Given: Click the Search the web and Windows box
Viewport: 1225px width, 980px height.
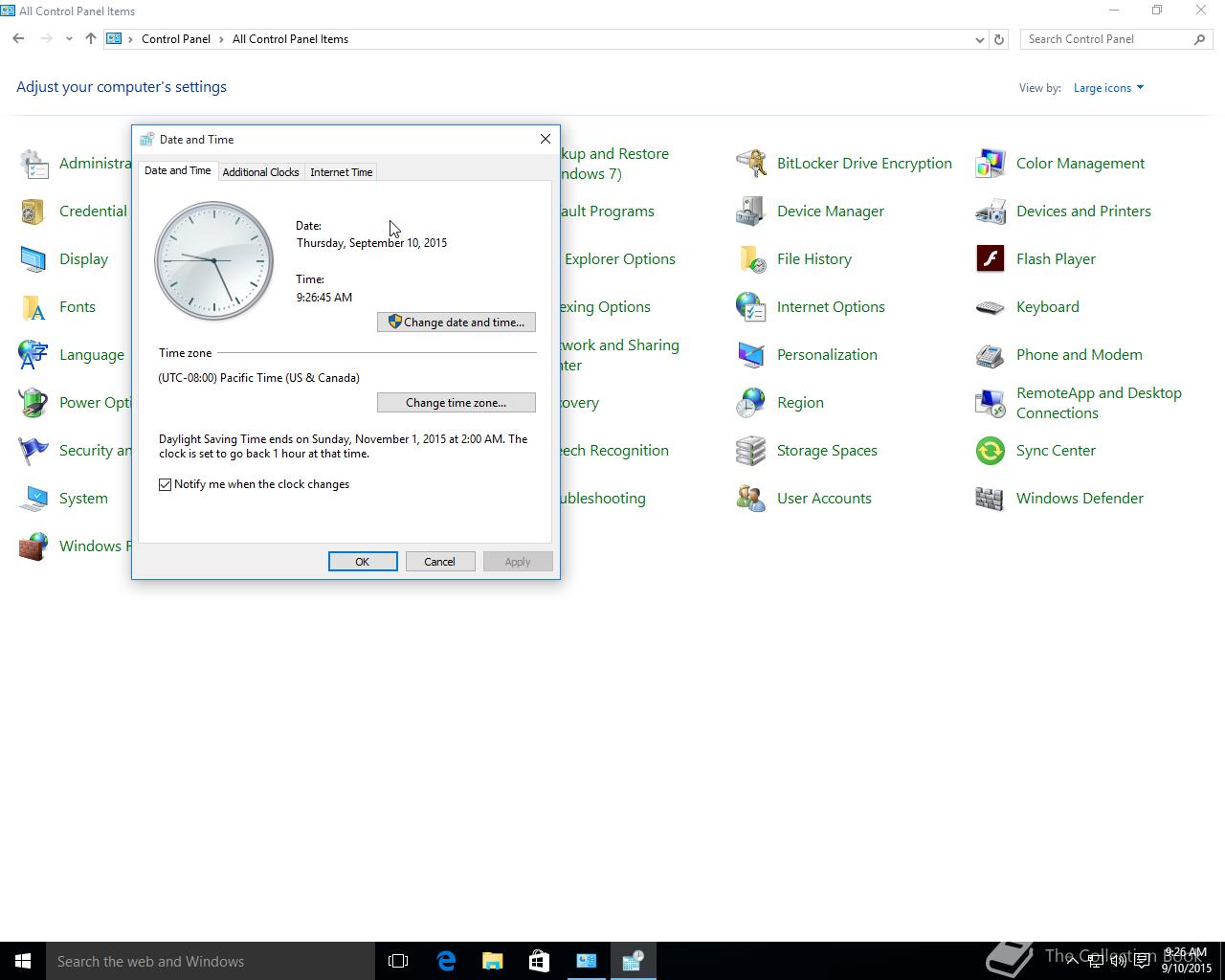Looking at the screenshot, I should [211, 961].
